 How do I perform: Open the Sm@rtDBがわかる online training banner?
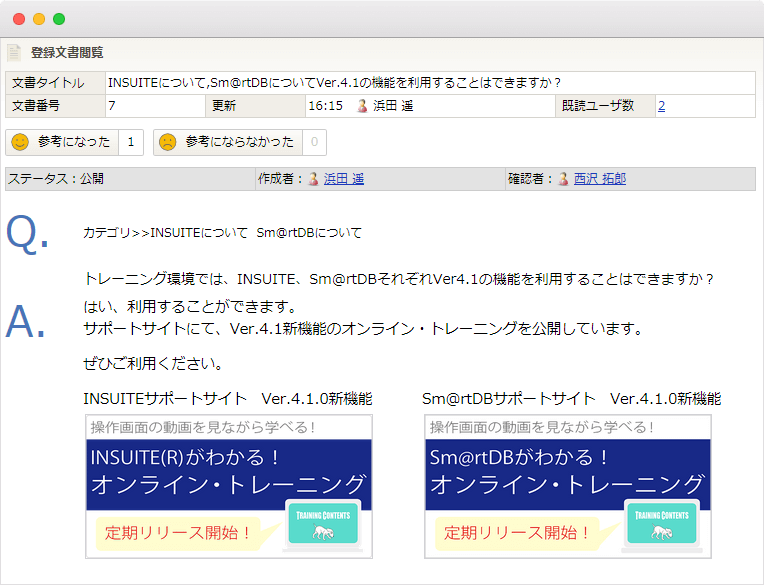coord(568,486)
